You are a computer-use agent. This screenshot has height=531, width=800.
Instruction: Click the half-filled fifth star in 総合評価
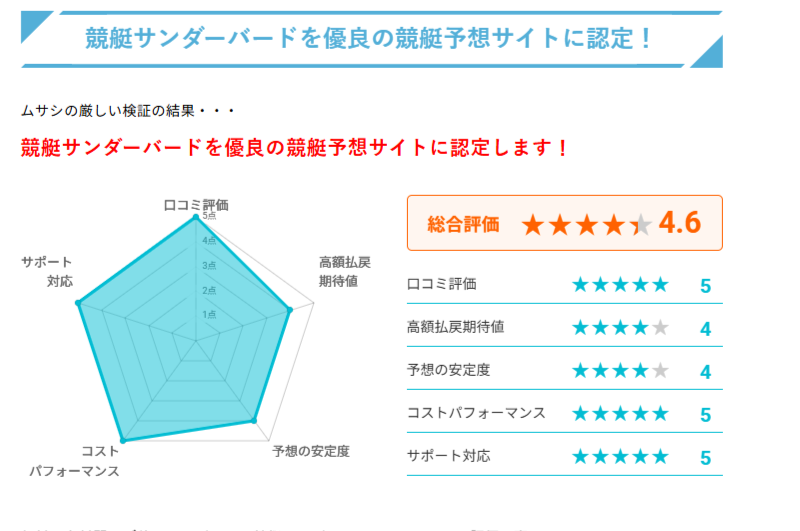641,224
